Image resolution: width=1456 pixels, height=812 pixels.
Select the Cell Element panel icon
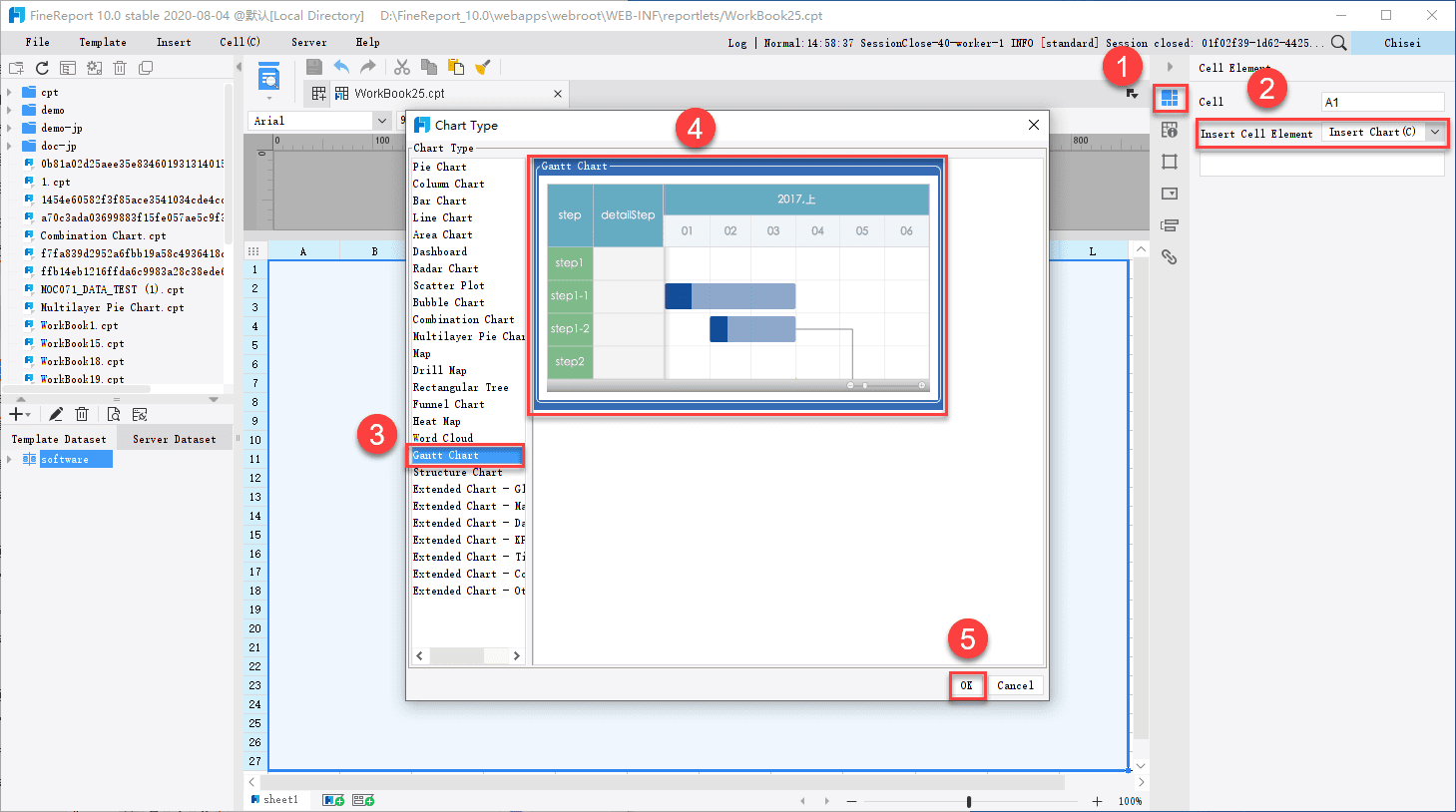click(x=1170, y=98)
